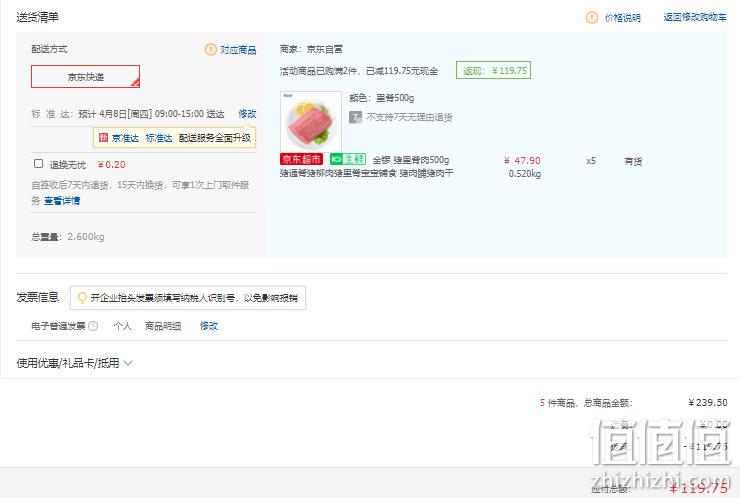Open the pork tenderloin product thumbnail
This screenshot has height=498, width=740.
311,121
